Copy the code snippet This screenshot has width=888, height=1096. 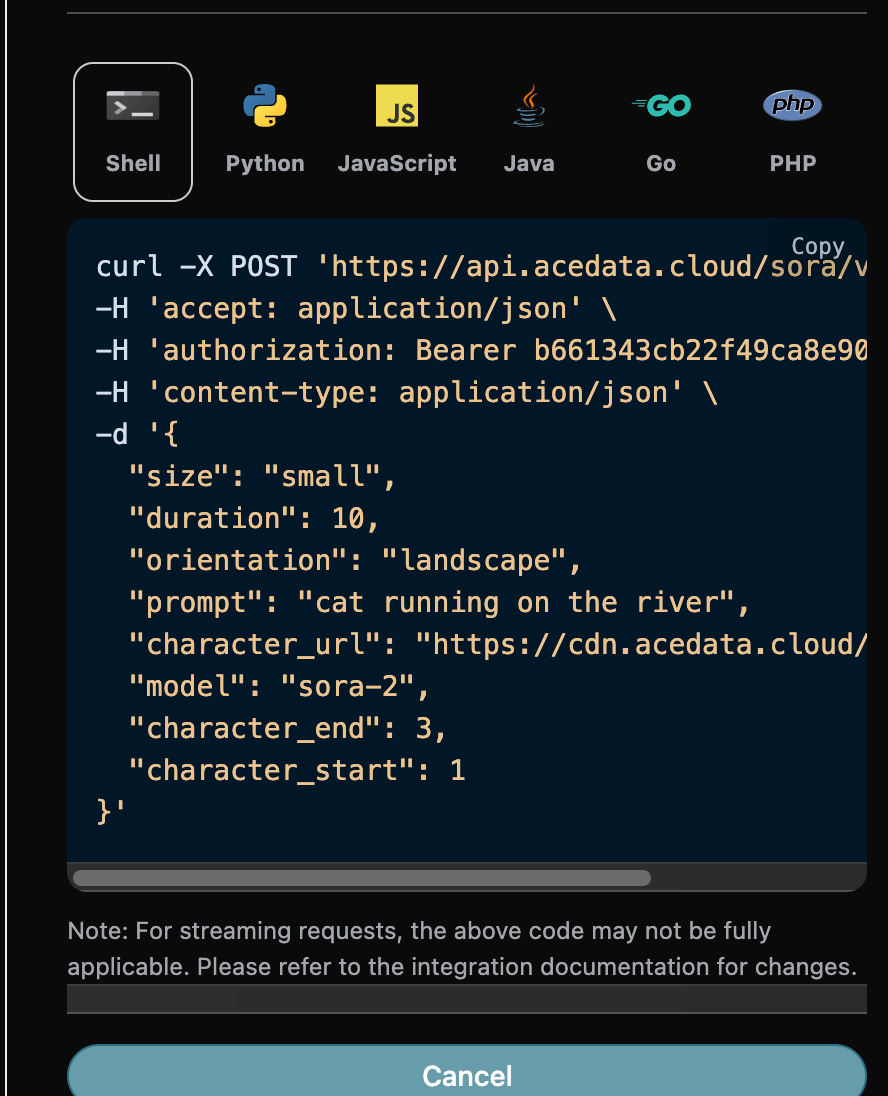[817, 246]
